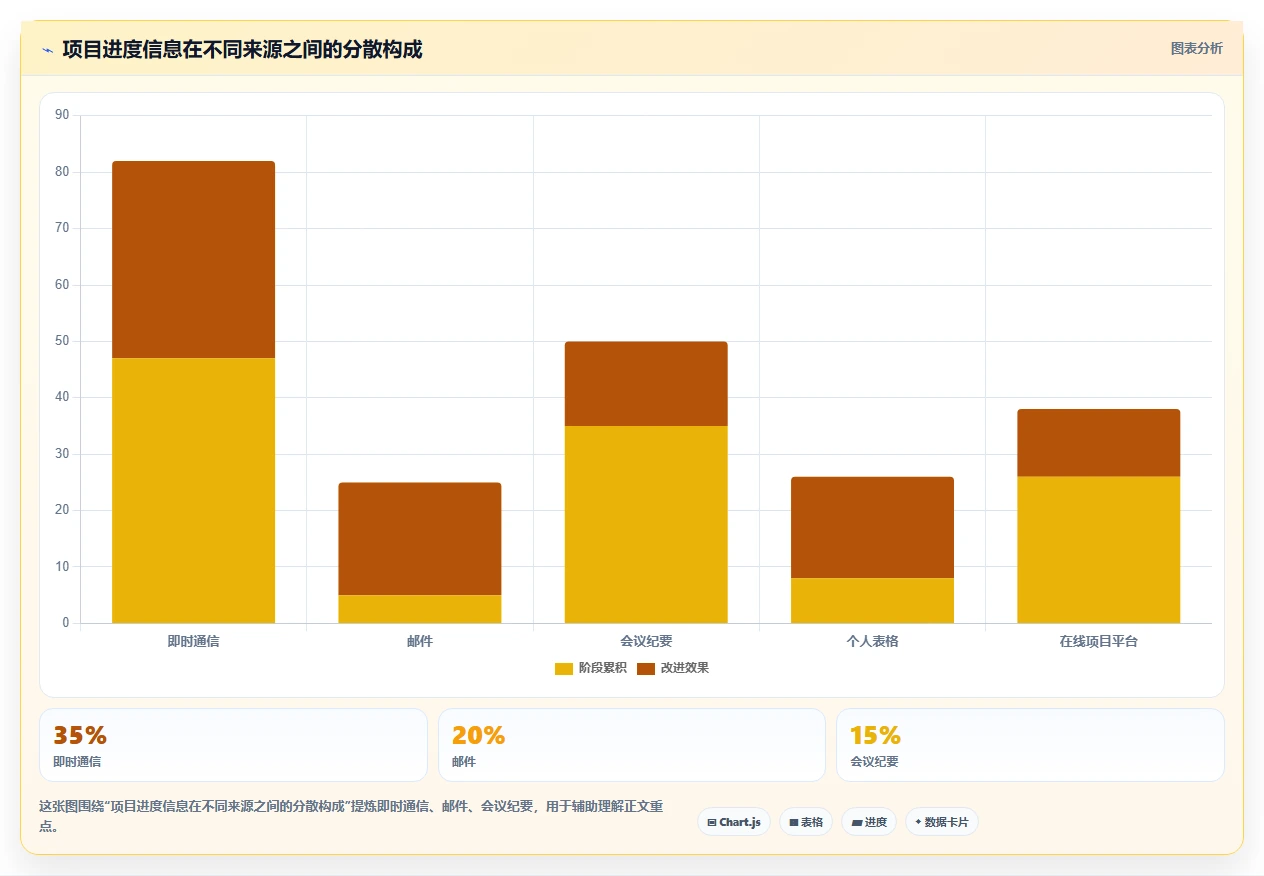This screenshot has width=1264, height=876.
Task: Click the 会议纪要 x-axis label
Action: (x=646, y=641)
